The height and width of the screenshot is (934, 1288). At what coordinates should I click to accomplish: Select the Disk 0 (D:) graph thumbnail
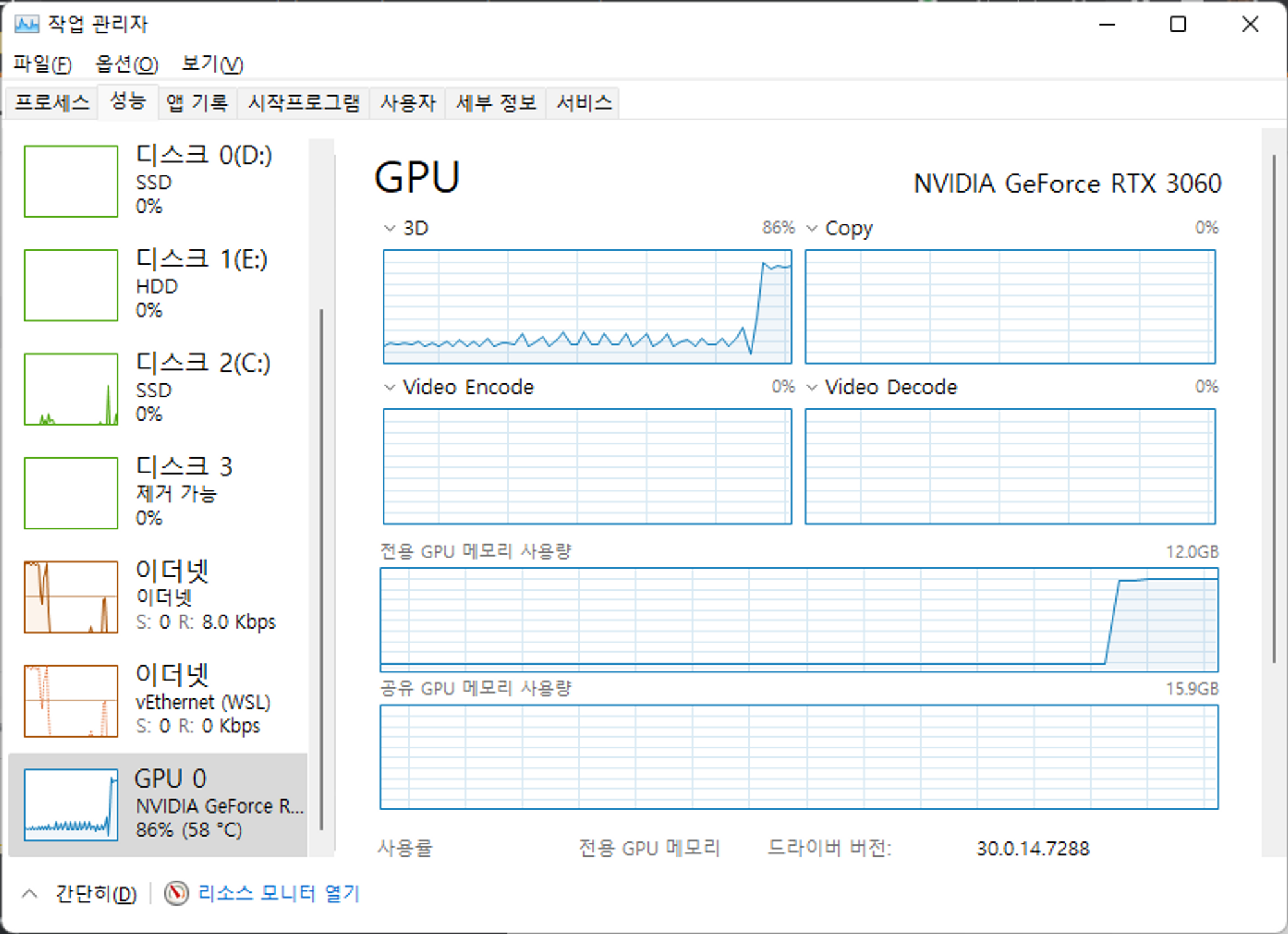point(71,181)
